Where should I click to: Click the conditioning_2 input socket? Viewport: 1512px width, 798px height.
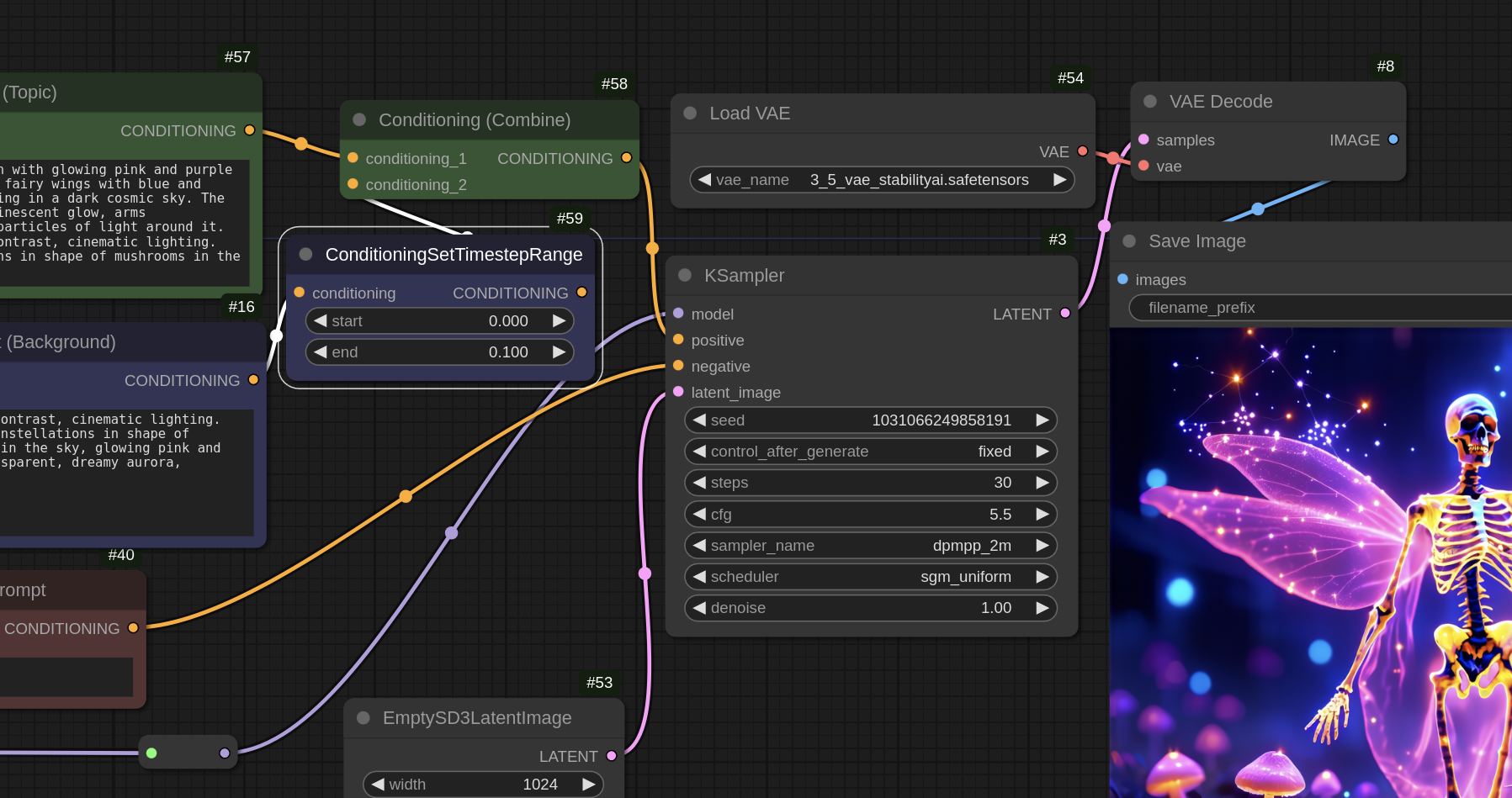(353, 184)
